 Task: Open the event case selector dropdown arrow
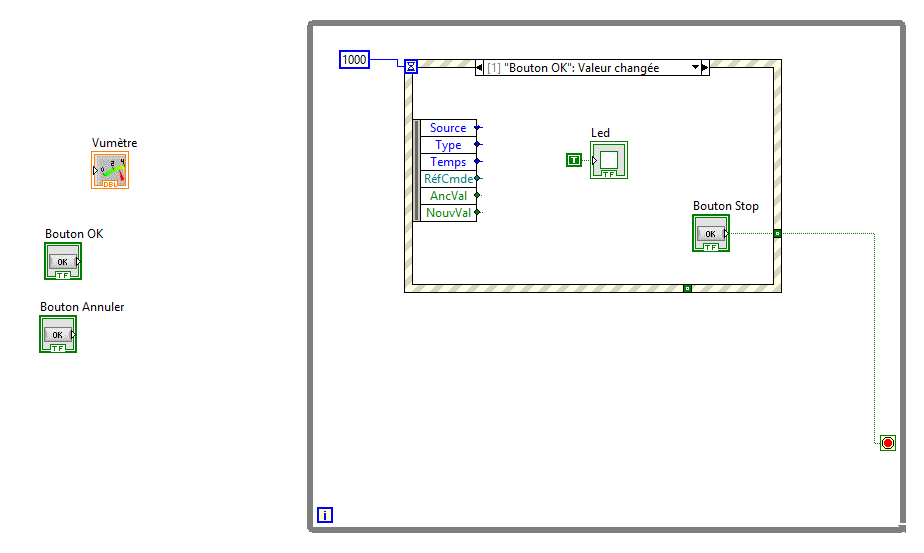pos(695,67)
